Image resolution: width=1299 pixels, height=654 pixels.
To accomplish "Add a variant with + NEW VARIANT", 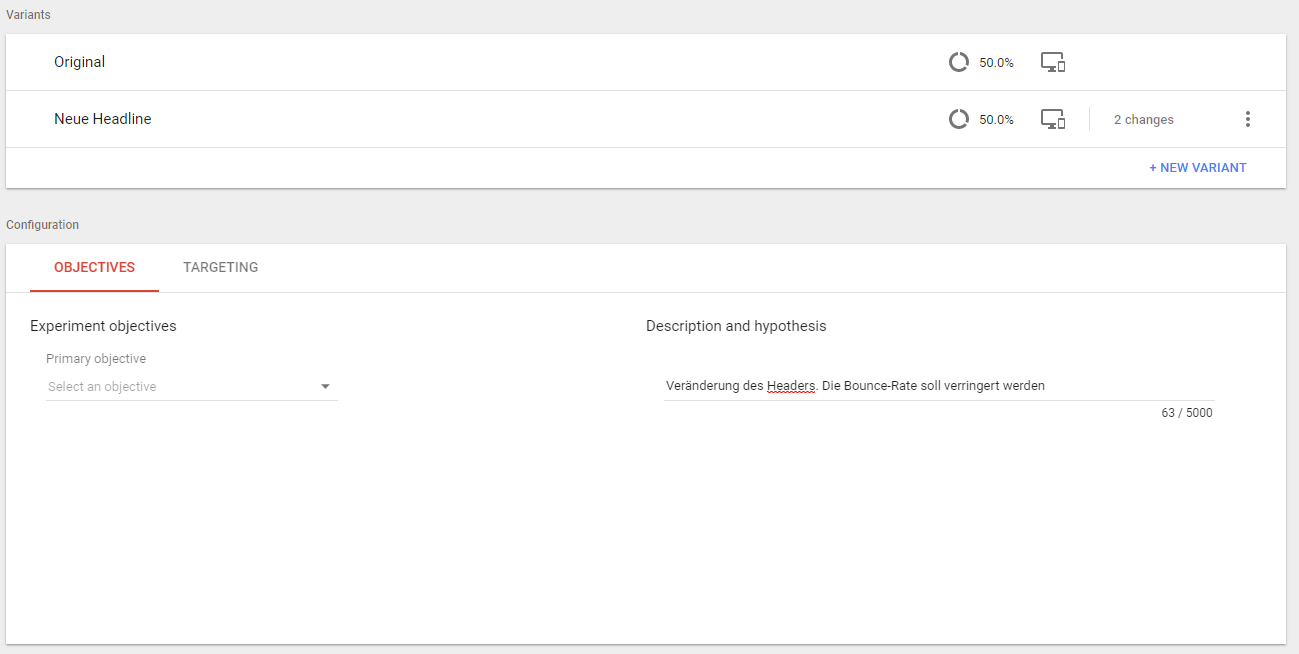I will pyautogui.click(x=1198, y=168).
